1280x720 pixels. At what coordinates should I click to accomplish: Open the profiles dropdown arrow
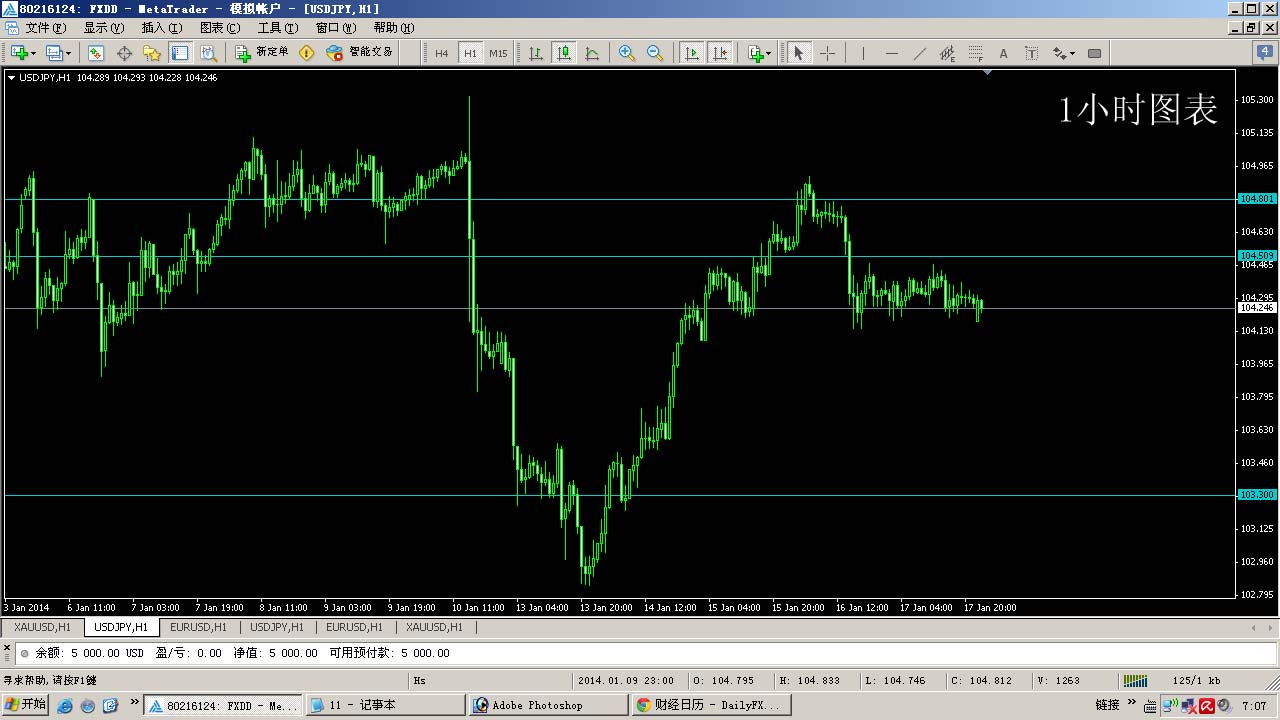click(x=68, y=54)
